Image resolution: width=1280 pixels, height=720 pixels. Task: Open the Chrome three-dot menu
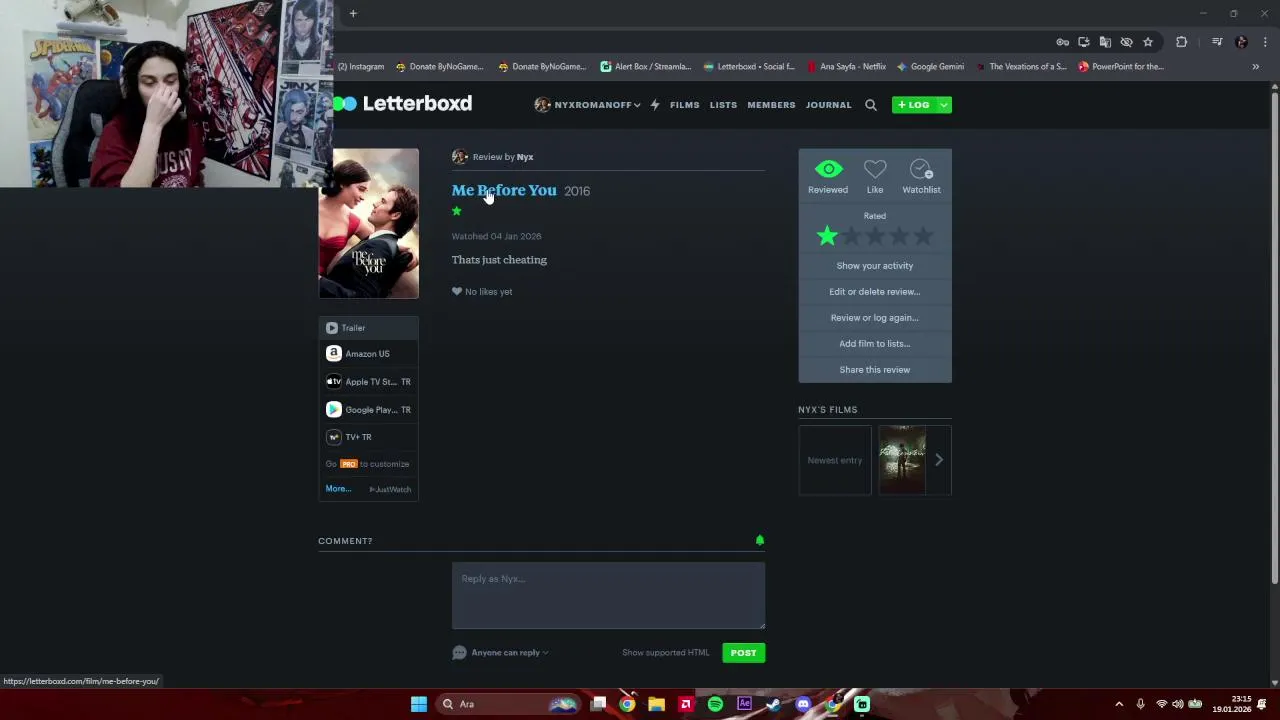[x=1265, y=42]
